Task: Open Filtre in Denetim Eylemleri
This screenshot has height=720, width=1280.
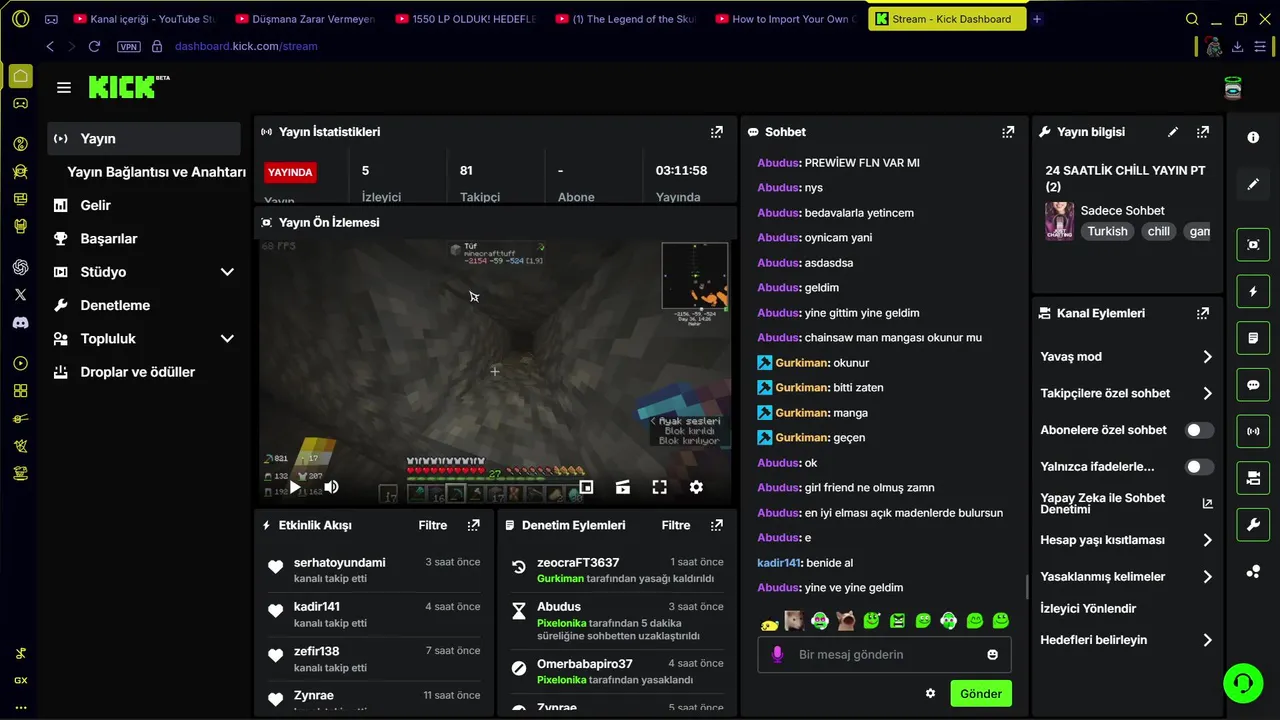Action: click(x=676, y=525)
